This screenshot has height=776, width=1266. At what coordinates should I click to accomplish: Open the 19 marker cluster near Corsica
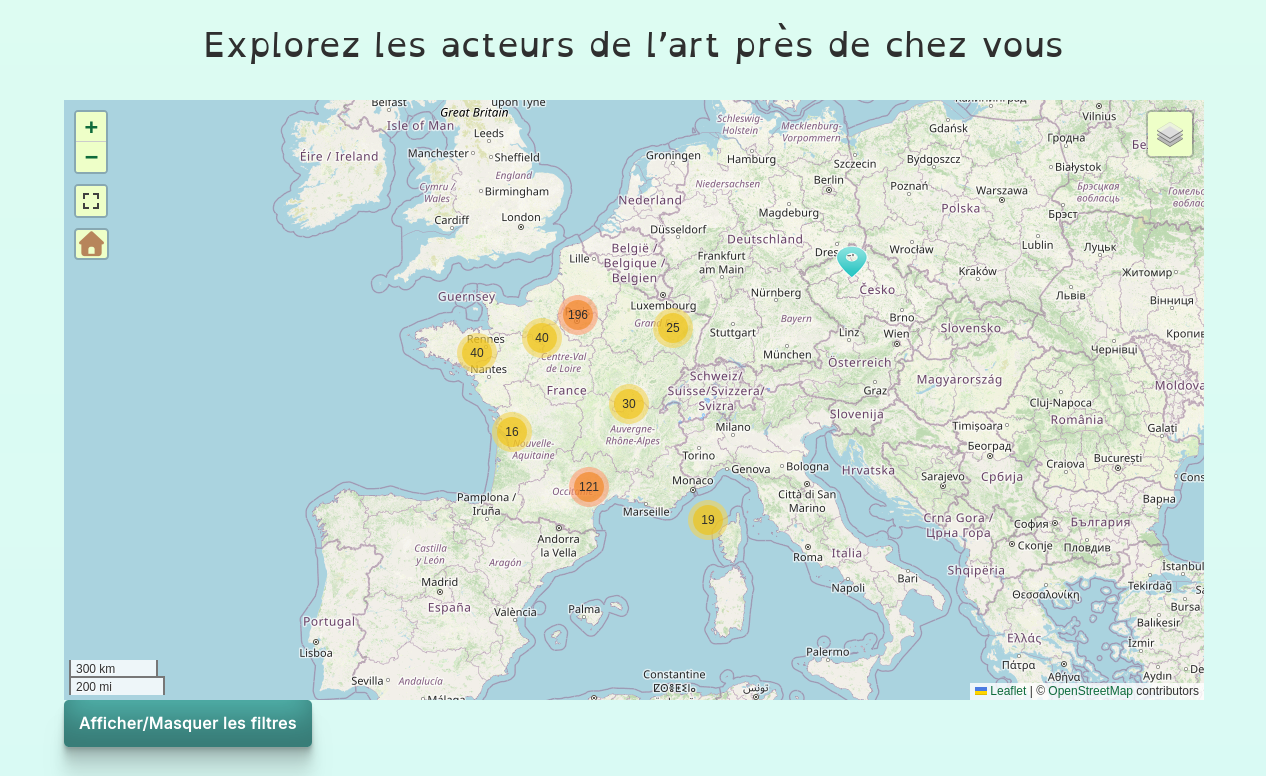point(708,520)
